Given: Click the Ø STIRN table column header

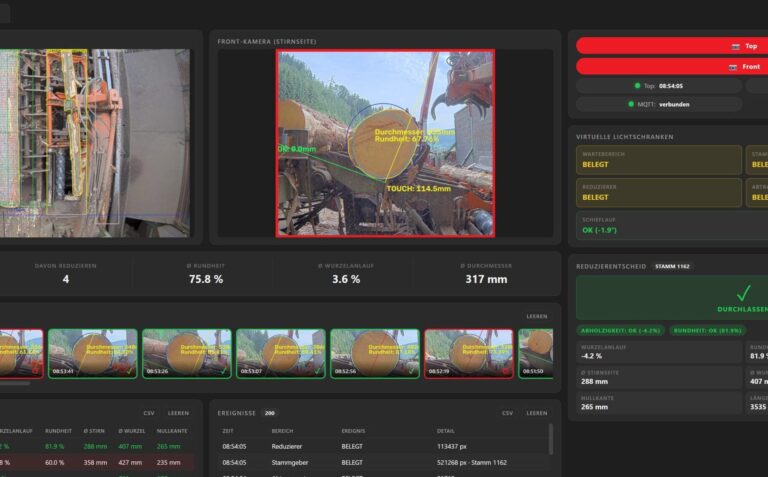Looking at the screenshot, I should tap(94, 431).
